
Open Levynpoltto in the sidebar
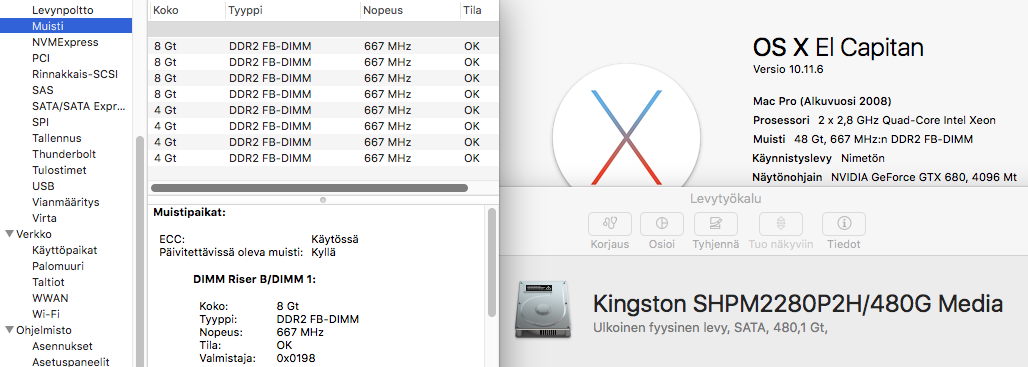[63, 10]
